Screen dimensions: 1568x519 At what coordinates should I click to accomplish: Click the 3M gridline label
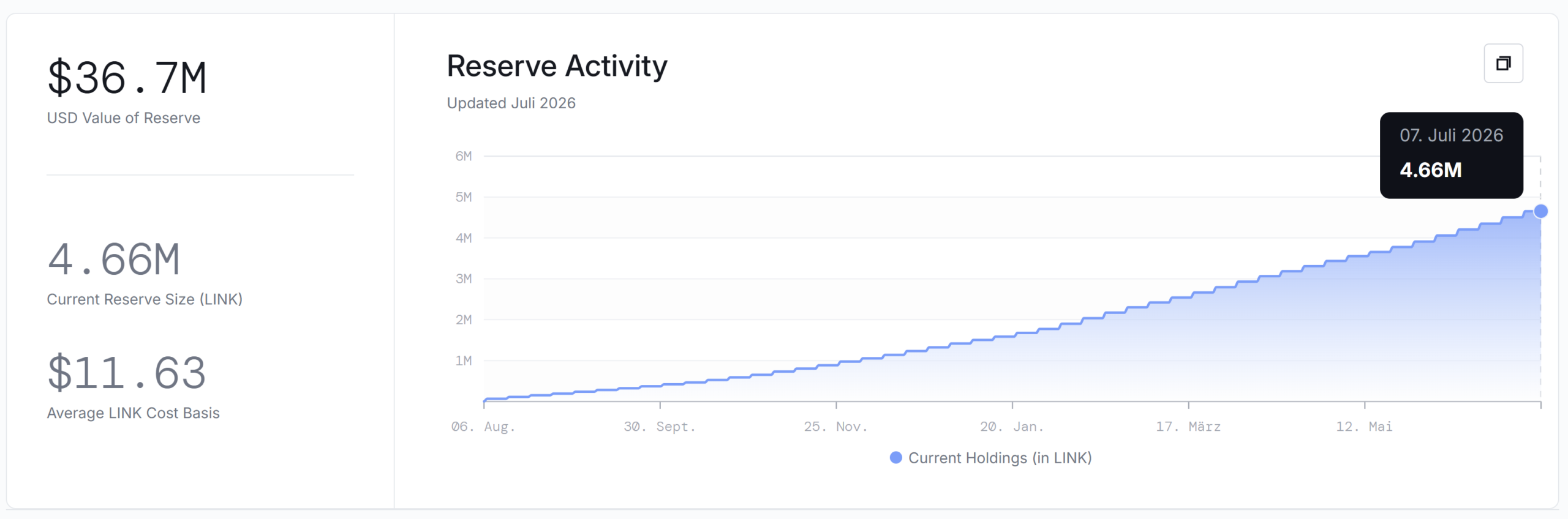[464, 278]
